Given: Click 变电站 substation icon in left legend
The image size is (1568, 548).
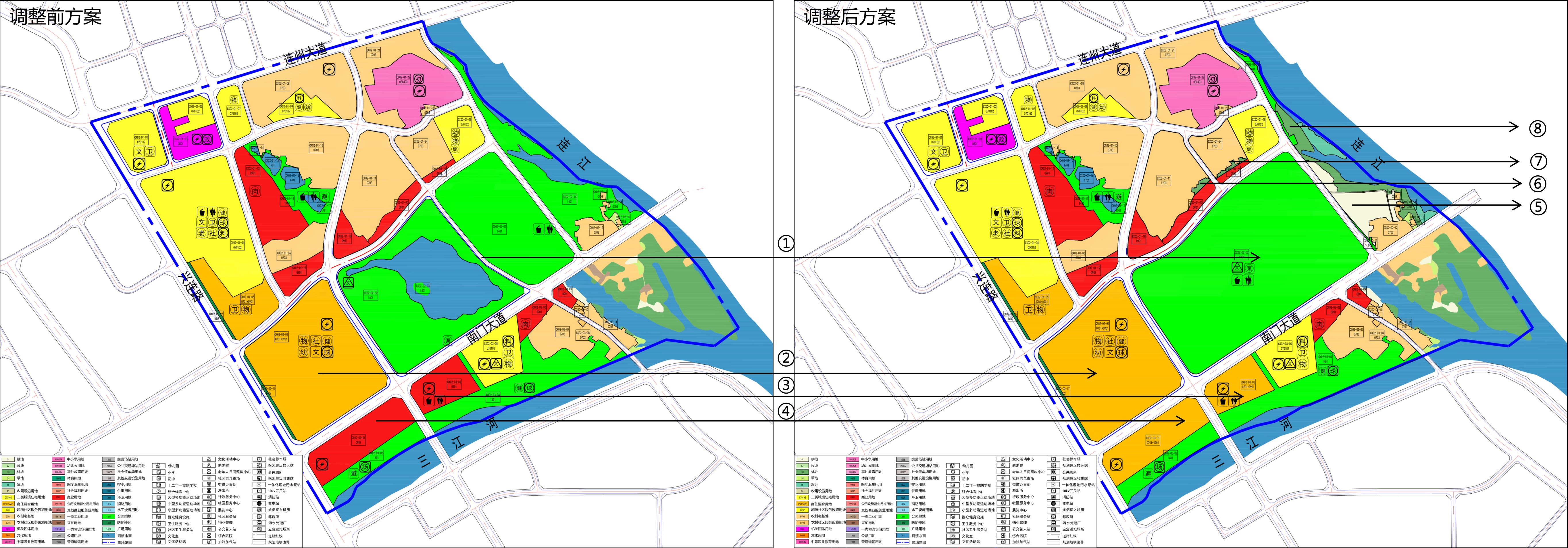Looking at the screenshot, I should coord(259,503).
